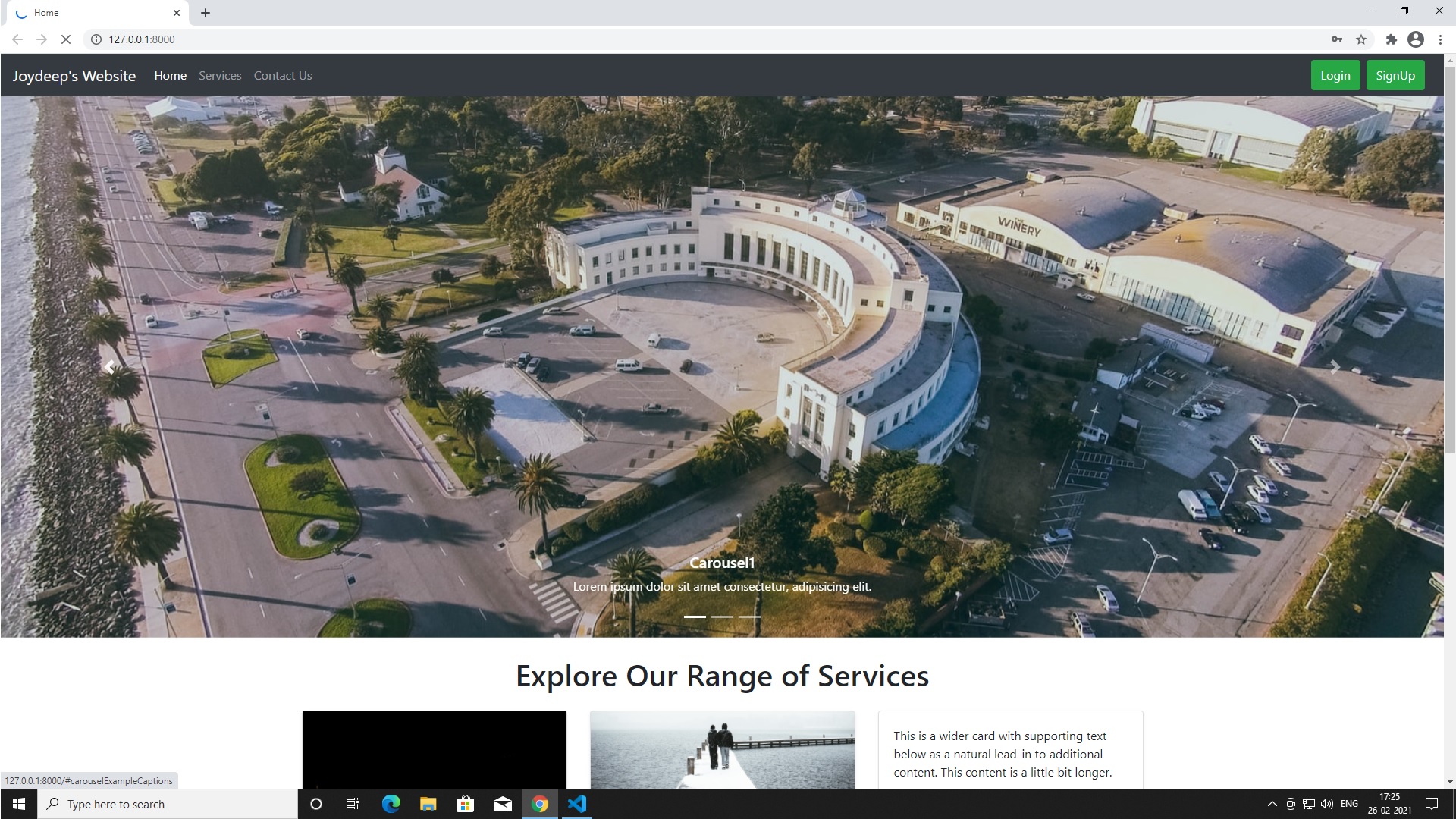Image resolution: width=1456 pixels, height=819 pixels.
Task: Click the Type here to search box
Action: coord(167,804)
